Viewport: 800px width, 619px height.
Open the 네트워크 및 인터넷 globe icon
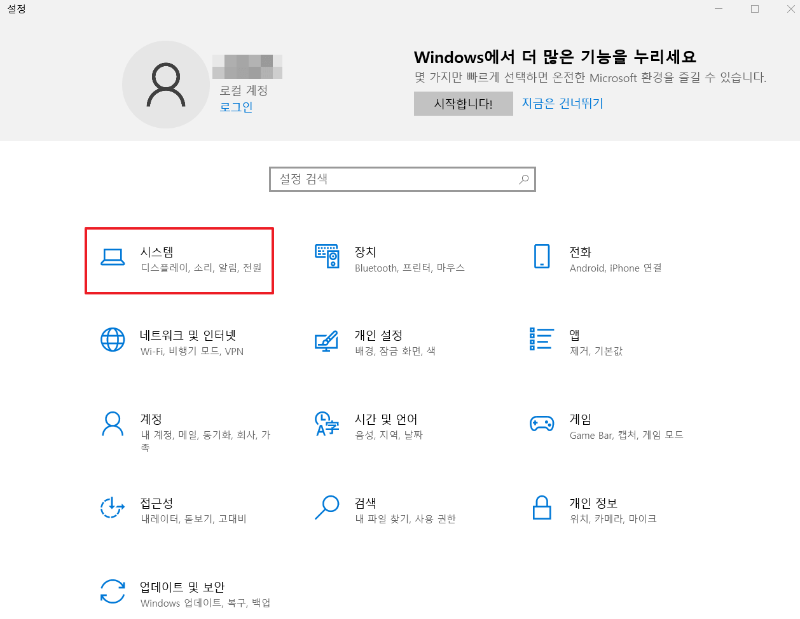coord(112,340)
